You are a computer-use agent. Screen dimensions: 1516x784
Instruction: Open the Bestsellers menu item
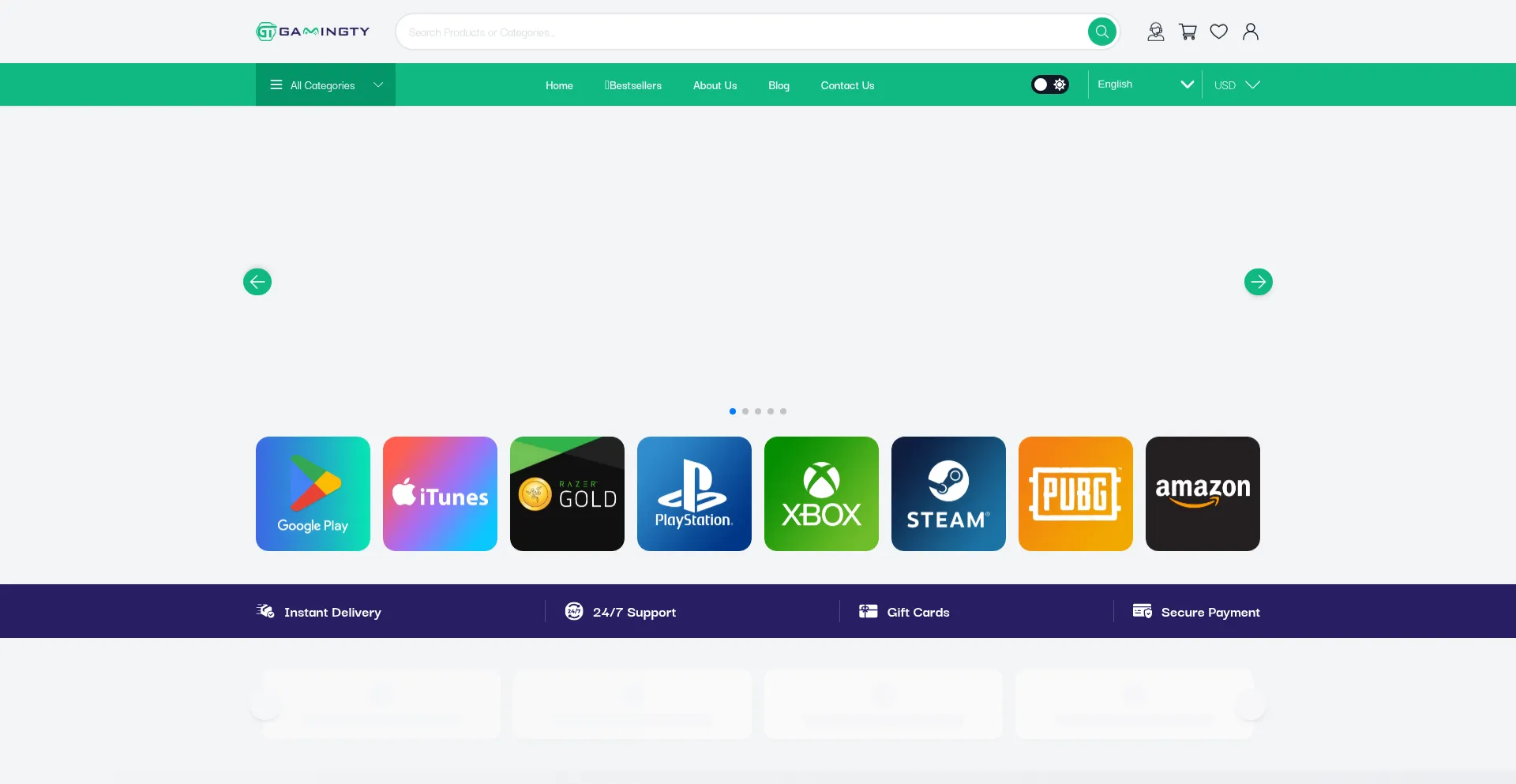[x=633, y=85]
